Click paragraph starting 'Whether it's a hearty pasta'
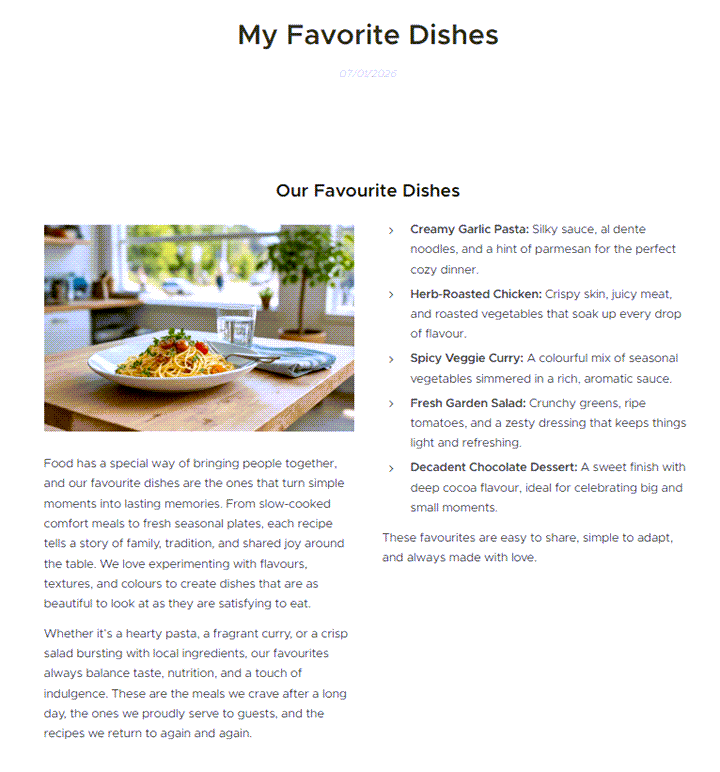The width and height of the screenshot is (720, 772). pos(196,683)
